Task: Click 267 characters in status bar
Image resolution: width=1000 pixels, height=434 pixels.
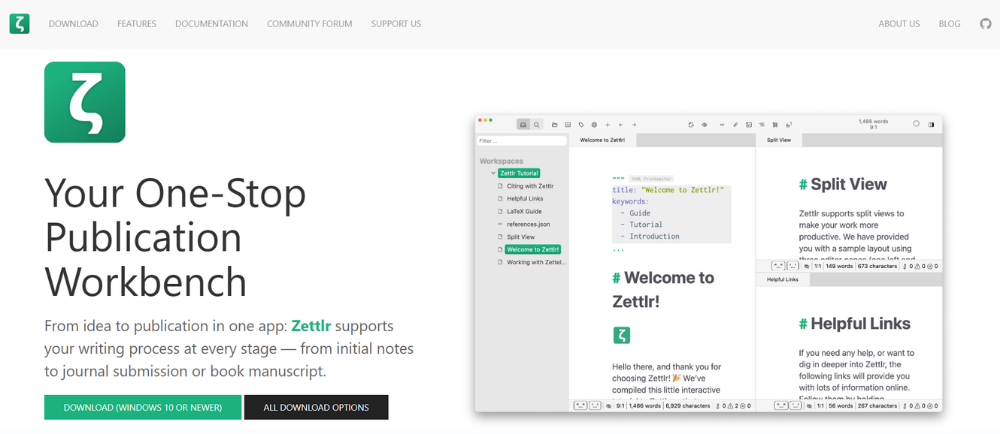Action: point(877,406)
